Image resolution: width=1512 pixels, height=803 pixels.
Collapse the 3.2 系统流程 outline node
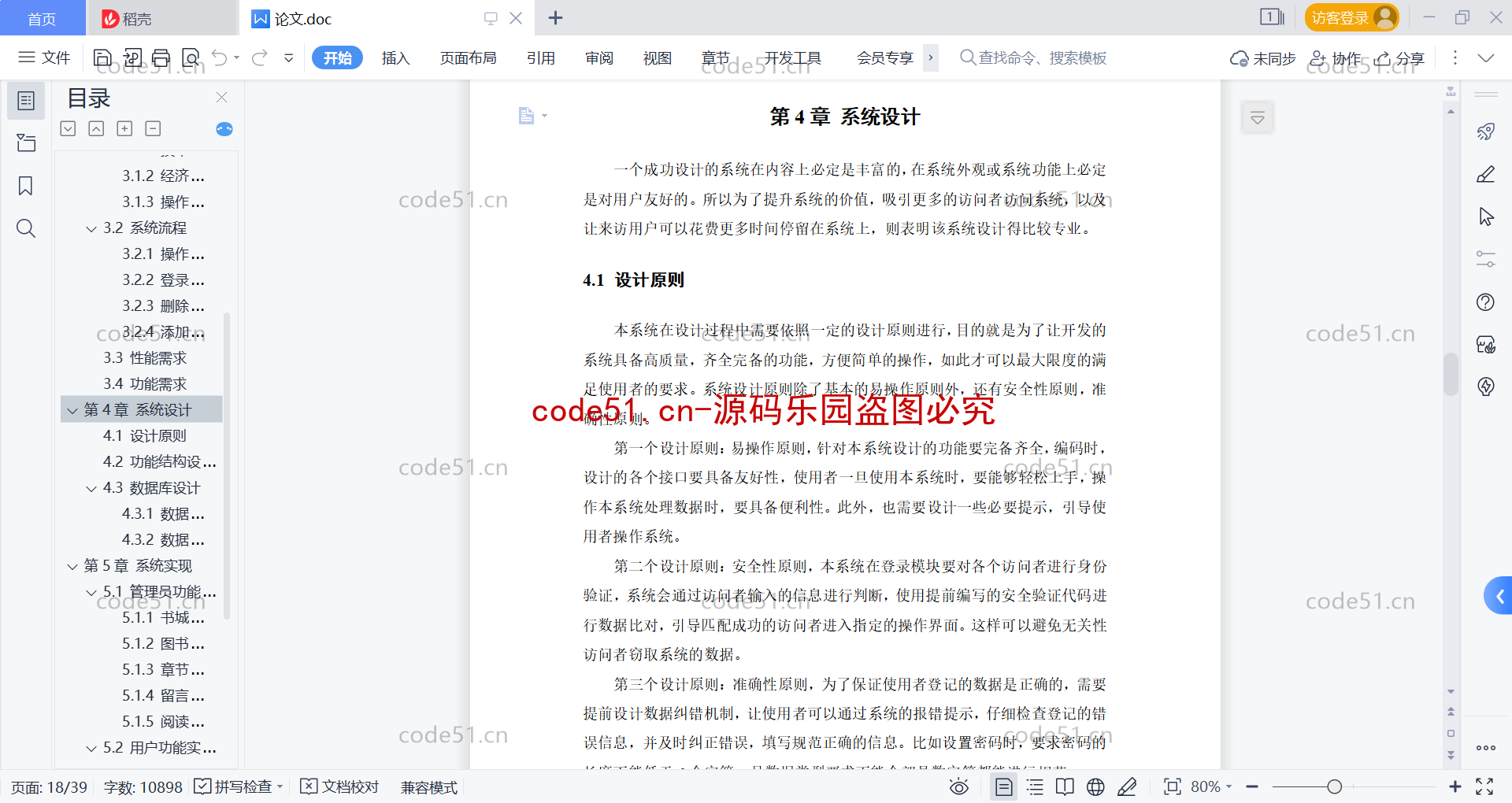tap(91, 228)
